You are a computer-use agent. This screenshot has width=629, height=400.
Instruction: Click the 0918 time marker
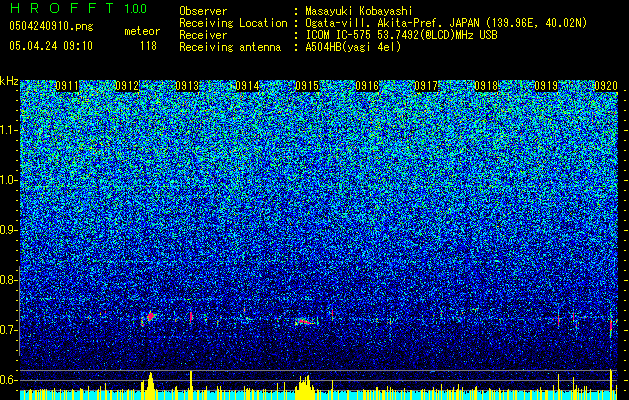point(486,86)
